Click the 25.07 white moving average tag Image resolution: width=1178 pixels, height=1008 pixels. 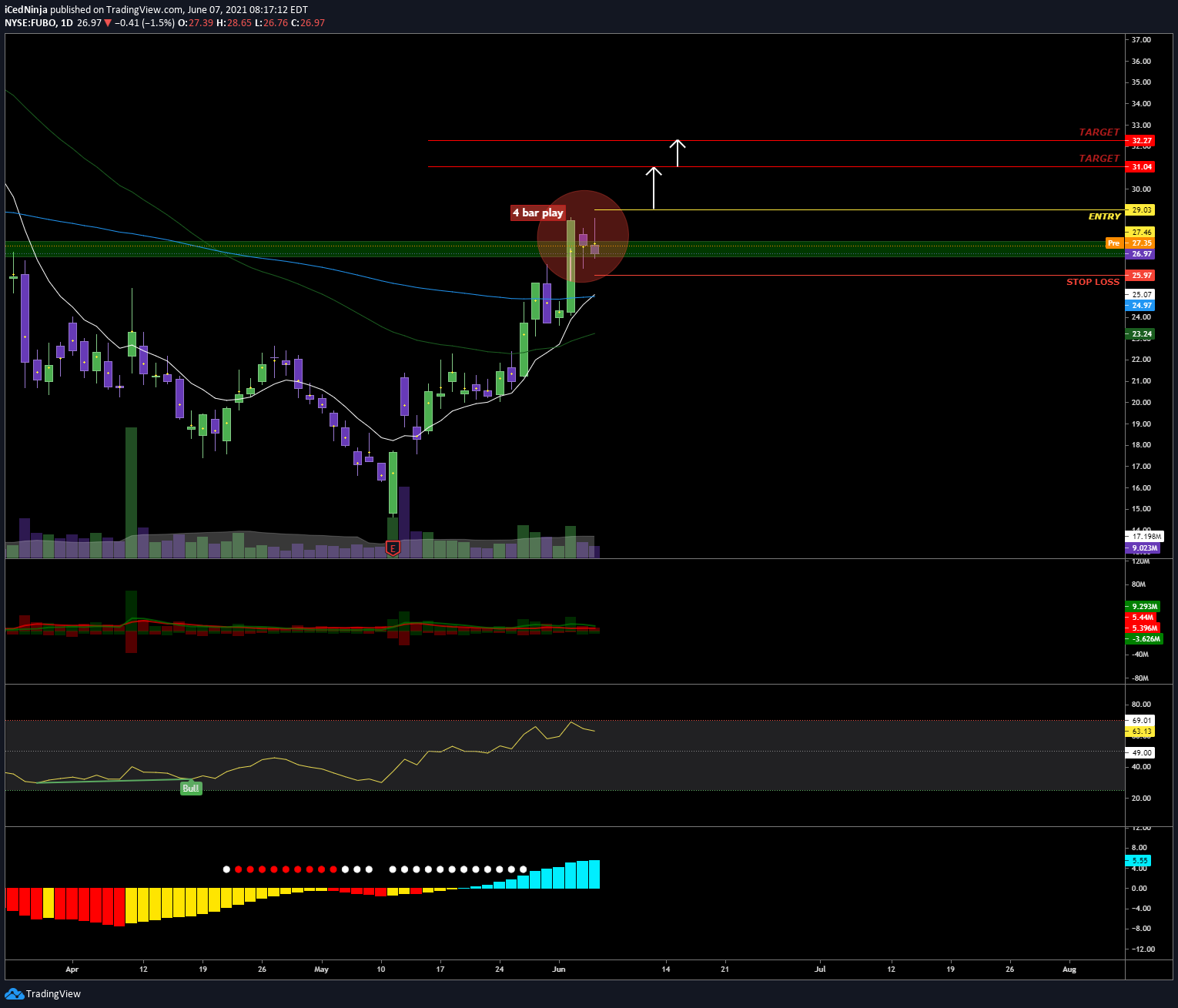click(x=1140, y=295)
